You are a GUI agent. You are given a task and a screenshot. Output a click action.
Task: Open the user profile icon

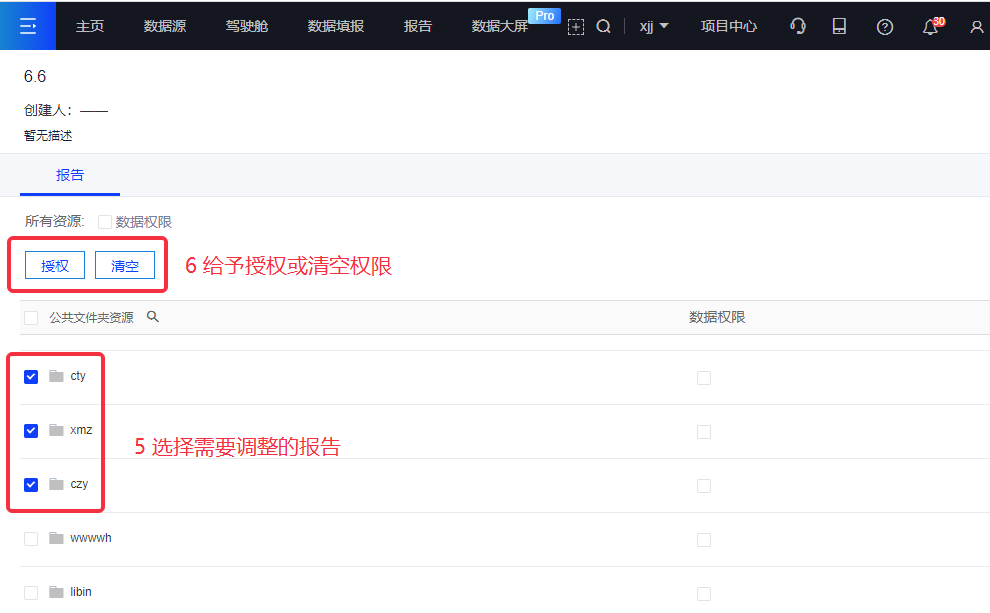(976, 27)
